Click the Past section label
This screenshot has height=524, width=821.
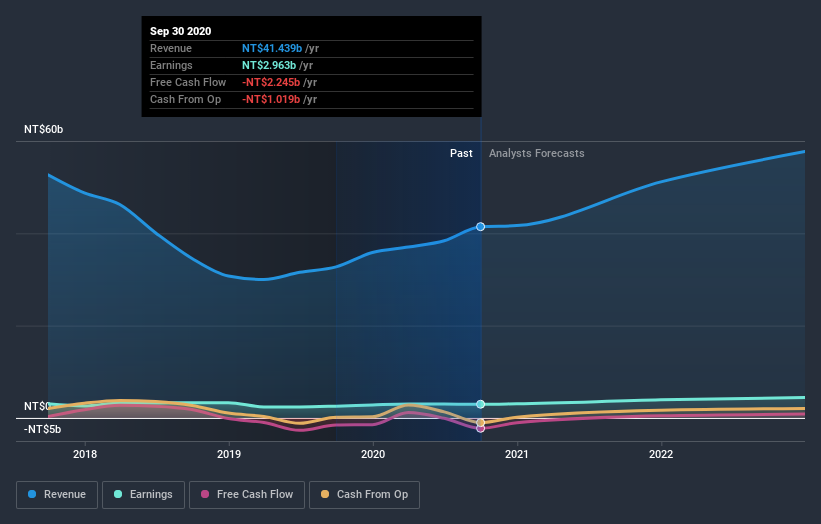pyautogui.click(x=461, y=153)
